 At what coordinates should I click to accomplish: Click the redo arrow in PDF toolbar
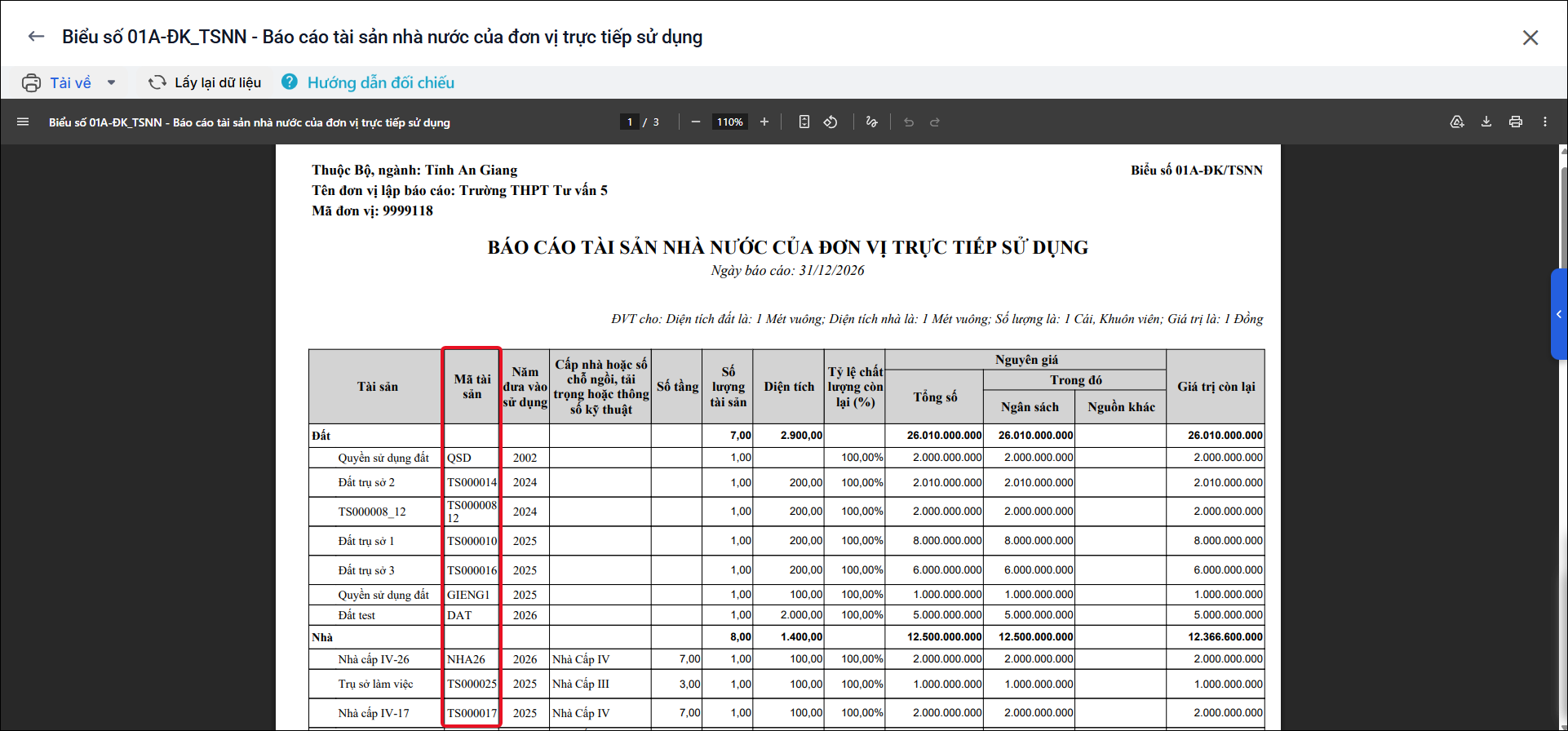pos(935,122)
